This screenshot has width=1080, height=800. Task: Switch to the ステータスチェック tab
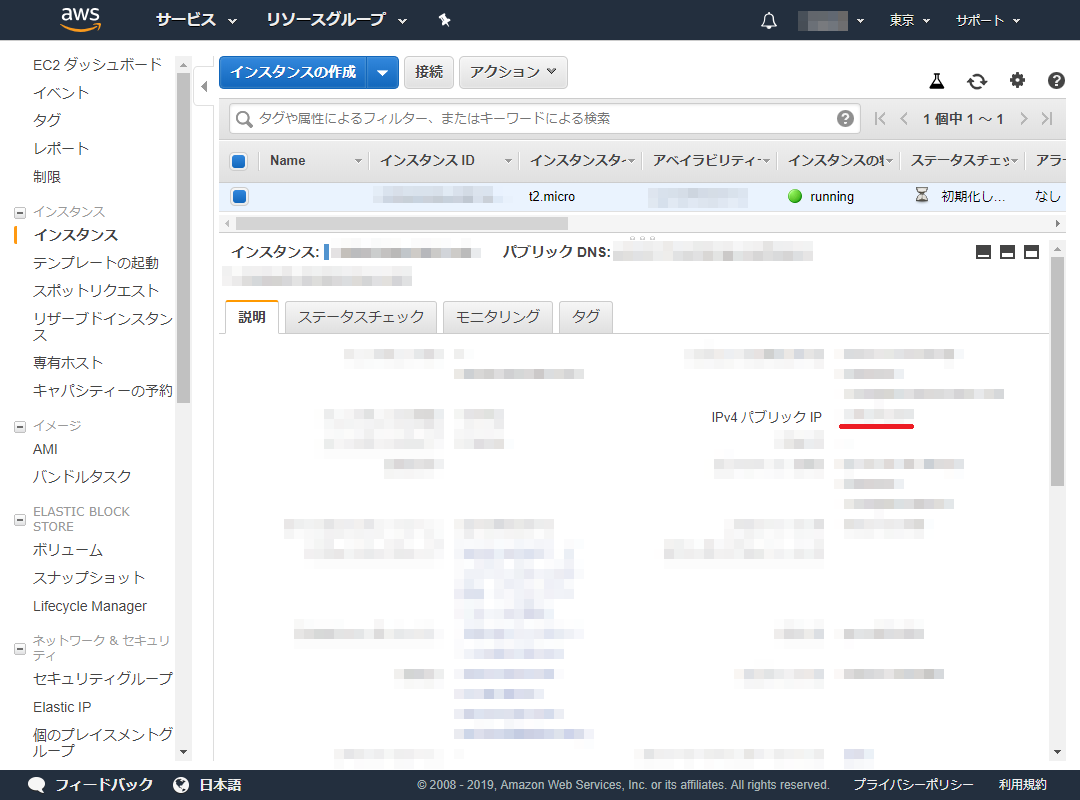361,317
